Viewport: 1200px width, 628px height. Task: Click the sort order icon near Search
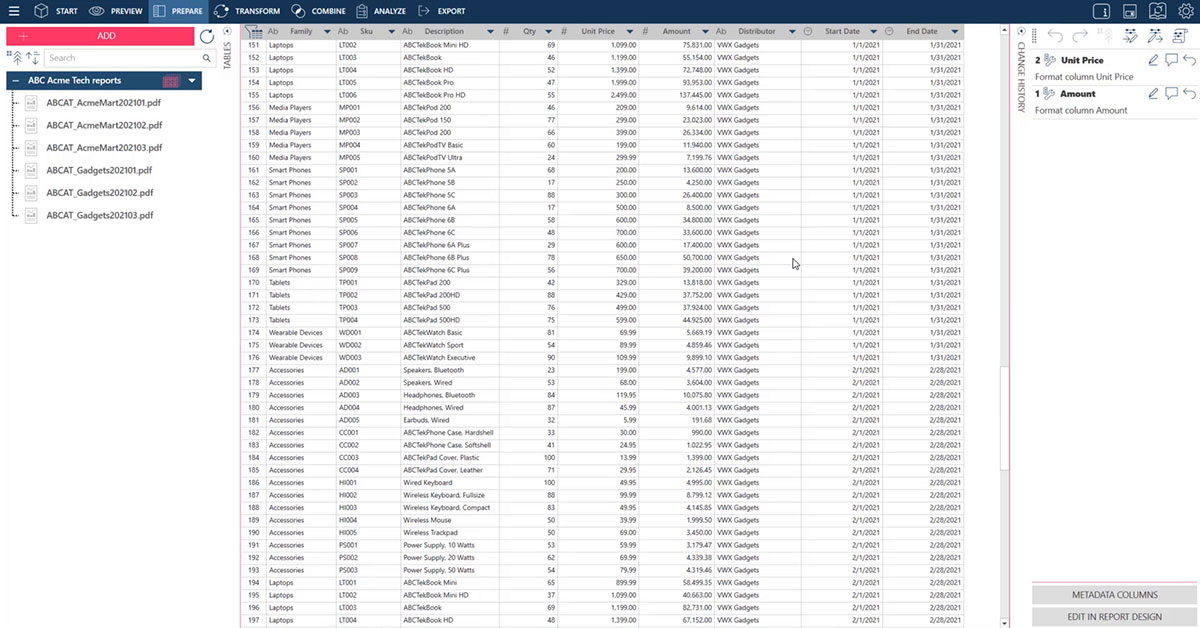(x=32, y=58)
